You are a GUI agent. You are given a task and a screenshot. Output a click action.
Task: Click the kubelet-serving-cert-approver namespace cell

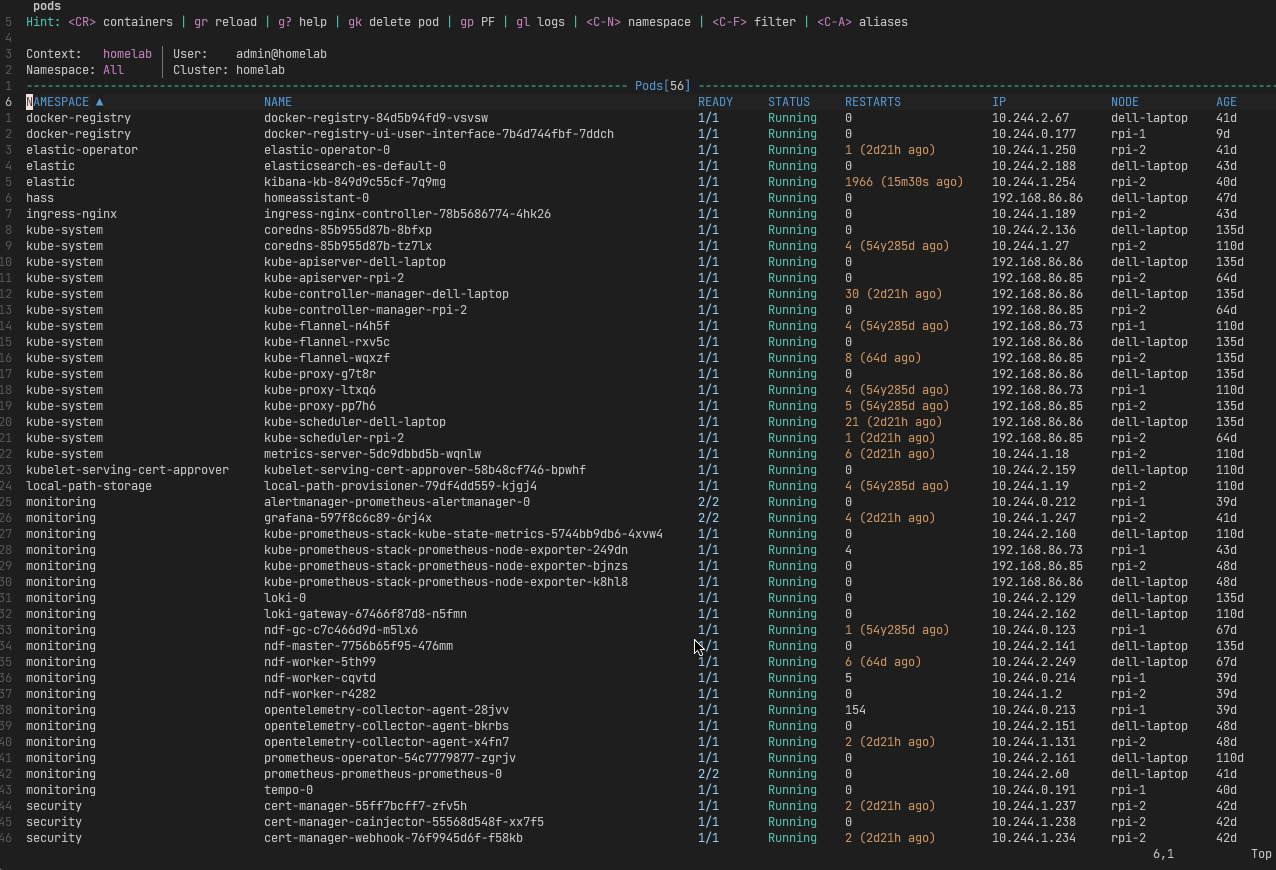tap(127, 470)
